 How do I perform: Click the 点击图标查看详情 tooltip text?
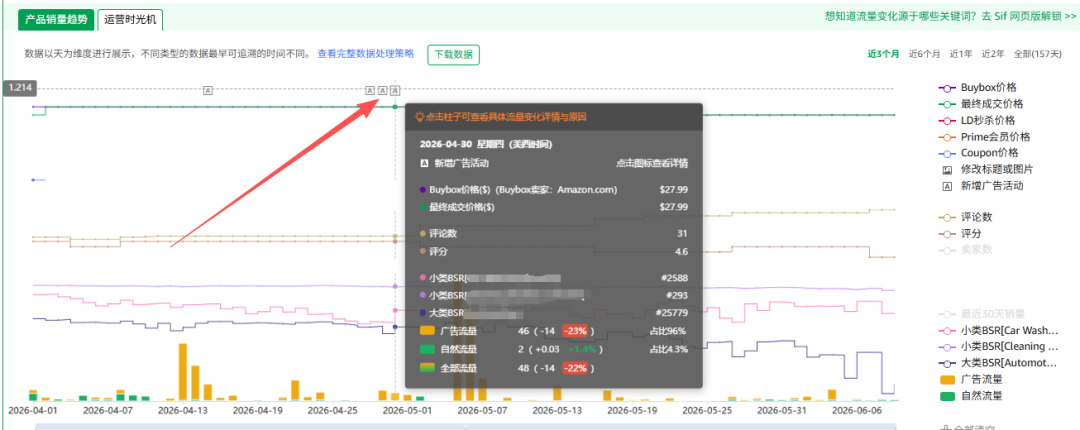(x=652, y=163)
